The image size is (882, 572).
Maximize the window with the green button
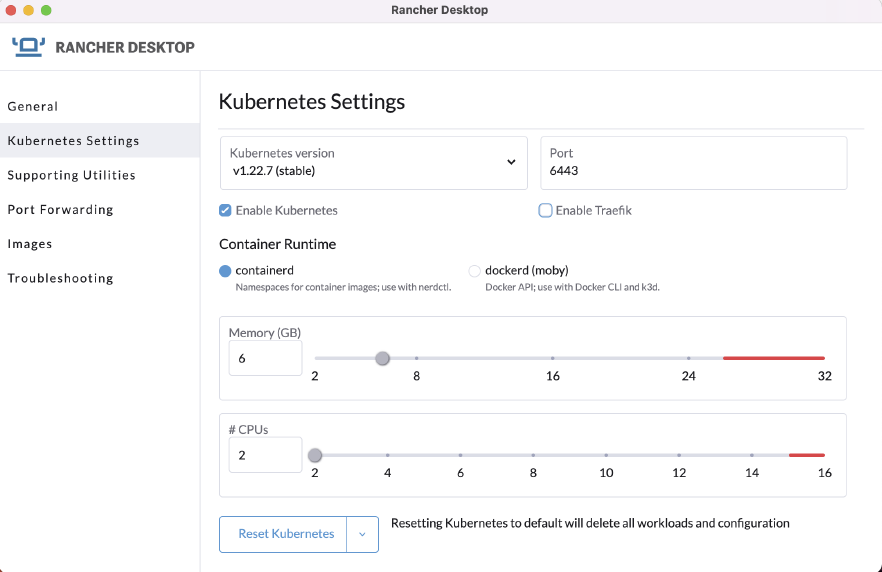[46, 10]
